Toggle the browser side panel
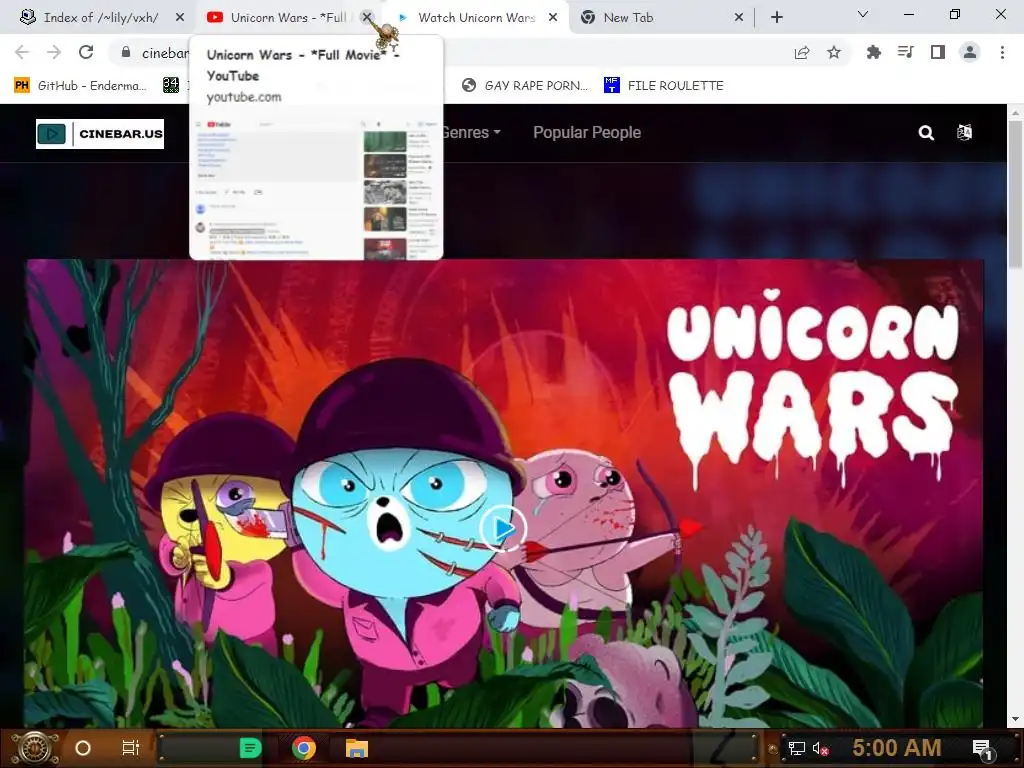The width and height of the screenshot is (1024, 768). [938, 52]
